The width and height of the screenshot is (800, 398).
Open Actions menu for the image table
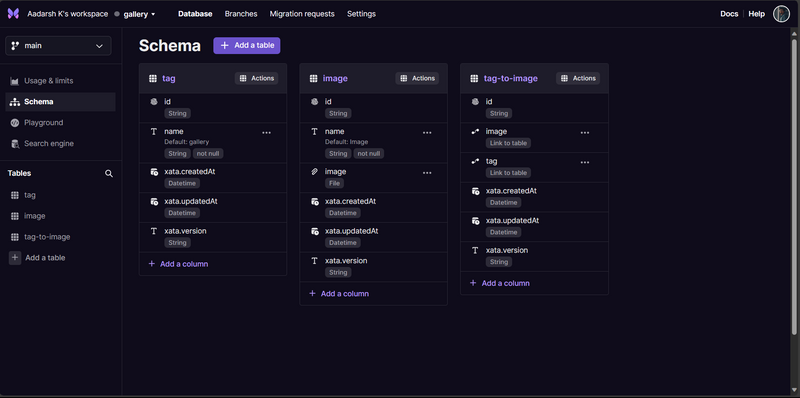tap(417, 79)
